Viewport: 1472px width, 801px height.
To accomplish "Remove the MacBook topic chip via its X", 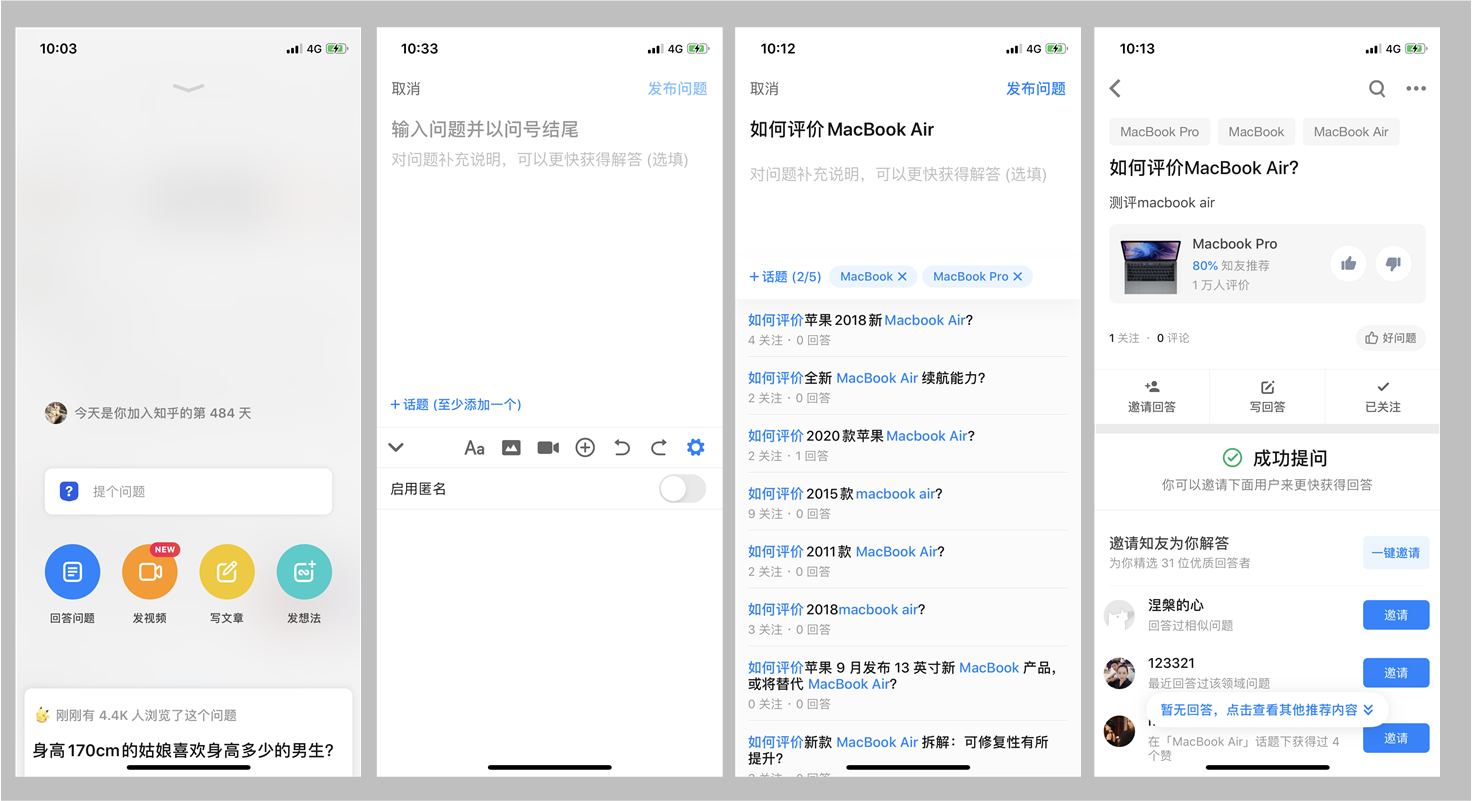I will (x=902, y=277).
